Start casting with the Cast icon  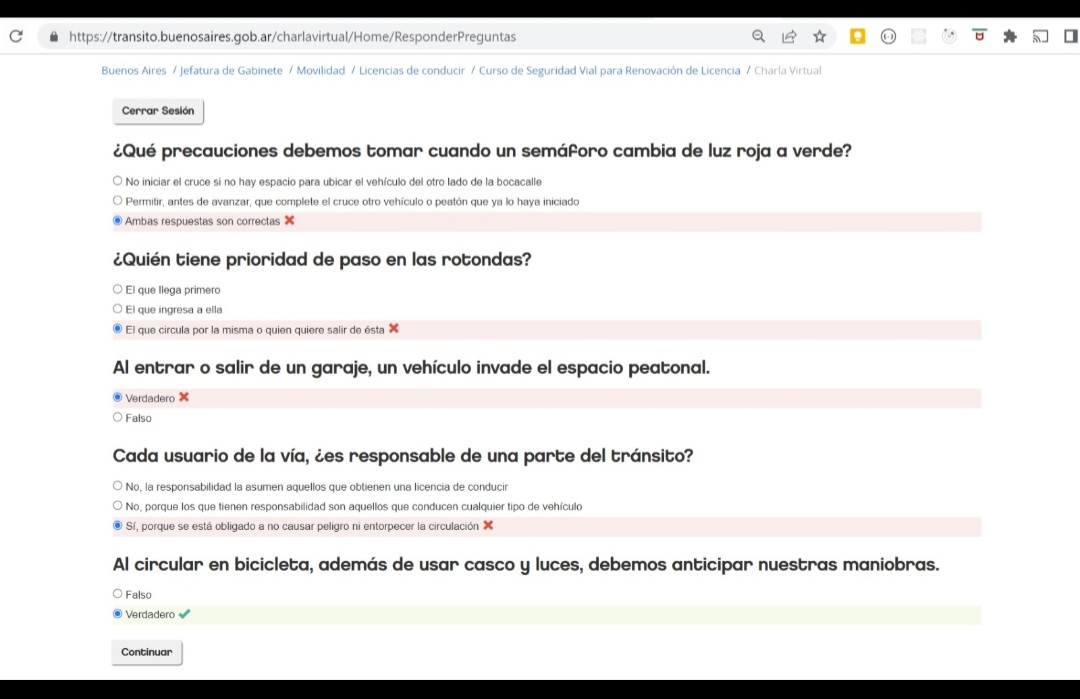1040,35
